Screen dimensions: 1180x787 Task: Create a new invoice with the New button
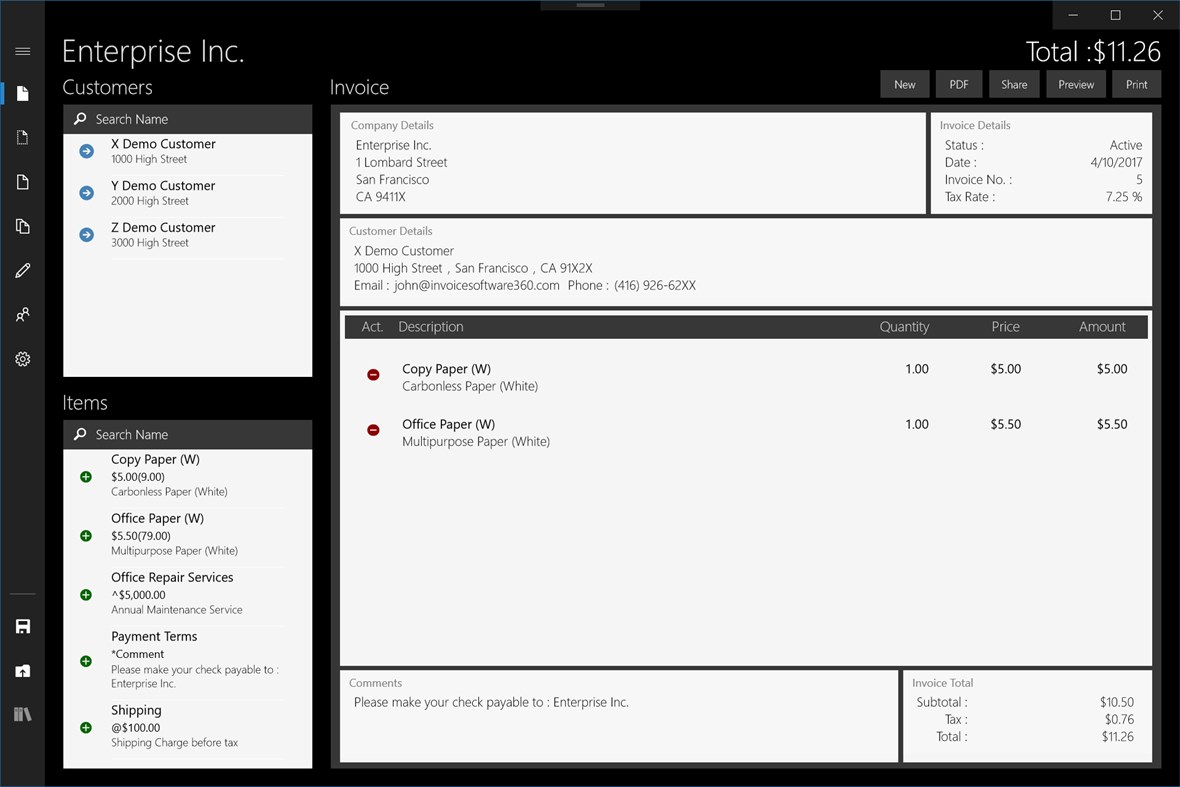904,84
